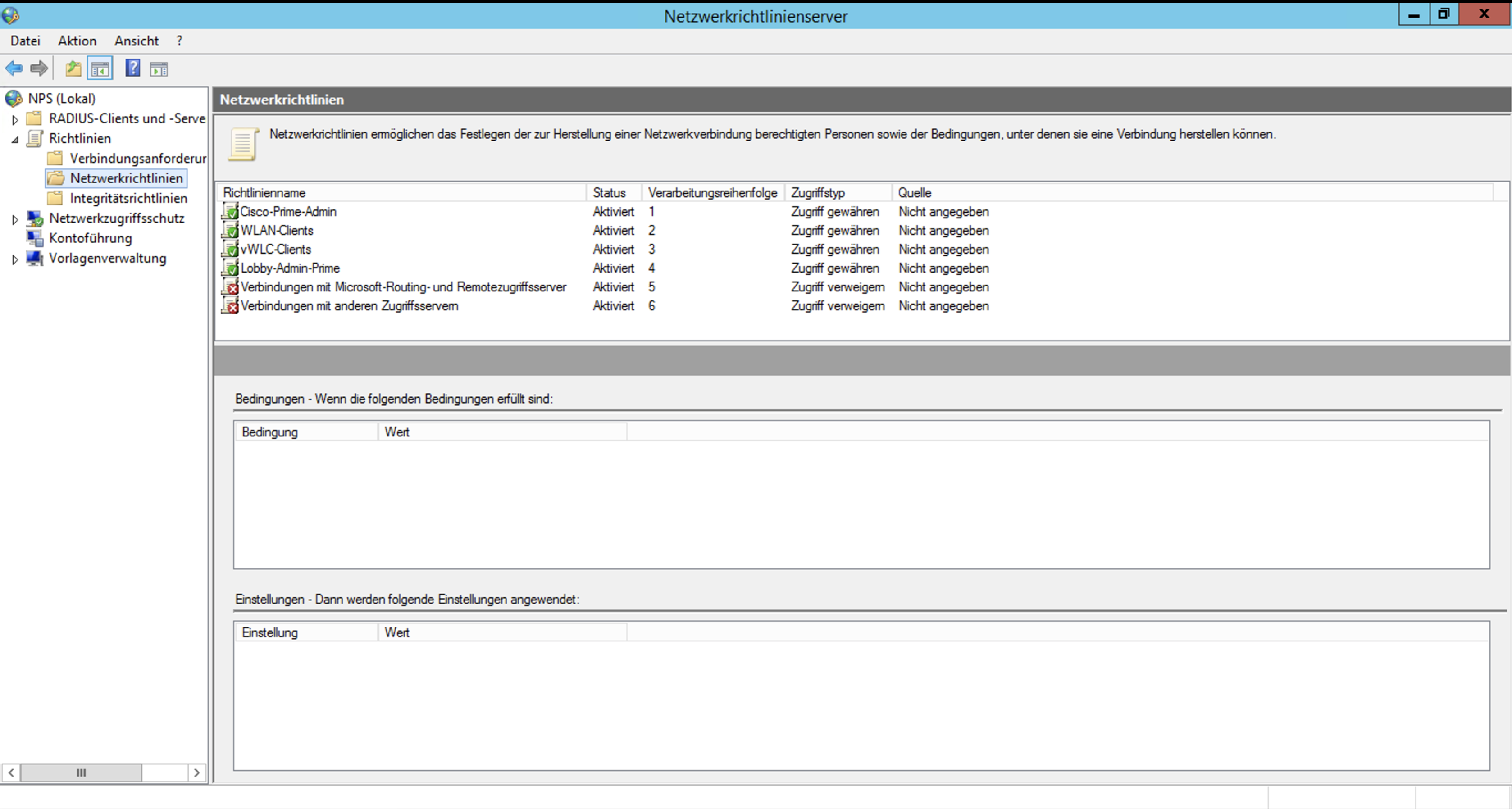Click processing order 4 of Lobby-Admin-Prime
This screenshot has width=1512, height=809.
coord(651,268)
